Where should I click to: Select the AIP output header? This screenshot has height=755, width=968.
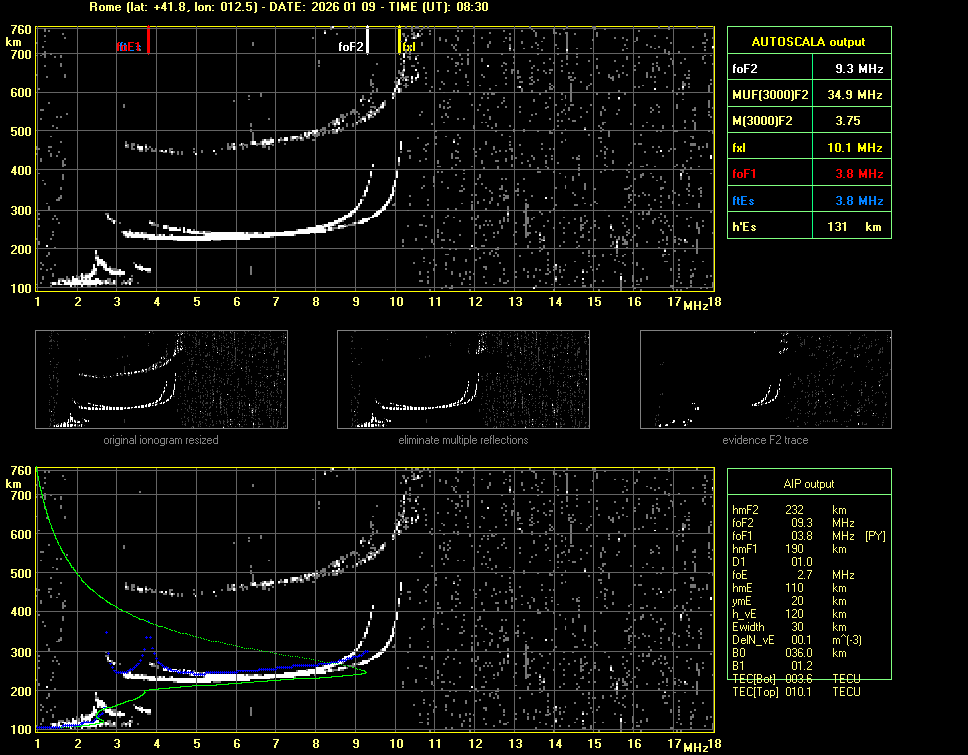pyautogui.click(x=808, y=484)
